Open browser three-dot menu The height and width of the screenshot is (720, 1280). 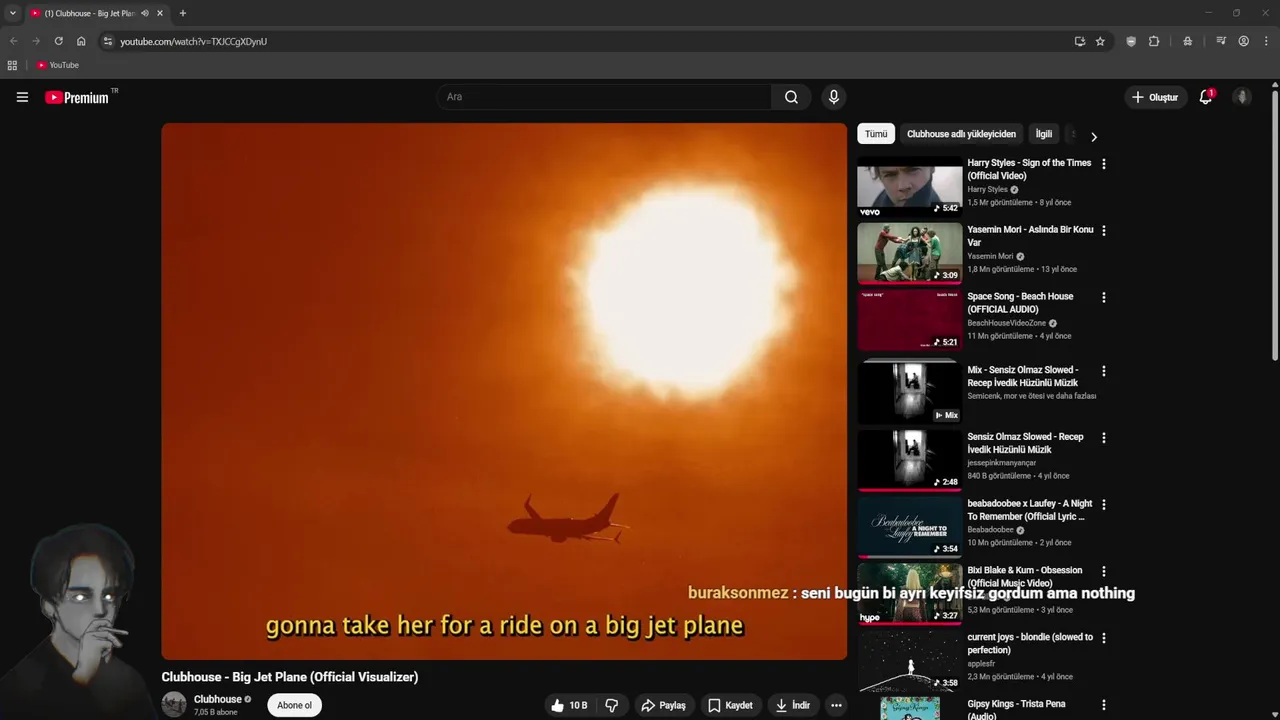(x=1267, y=41)
